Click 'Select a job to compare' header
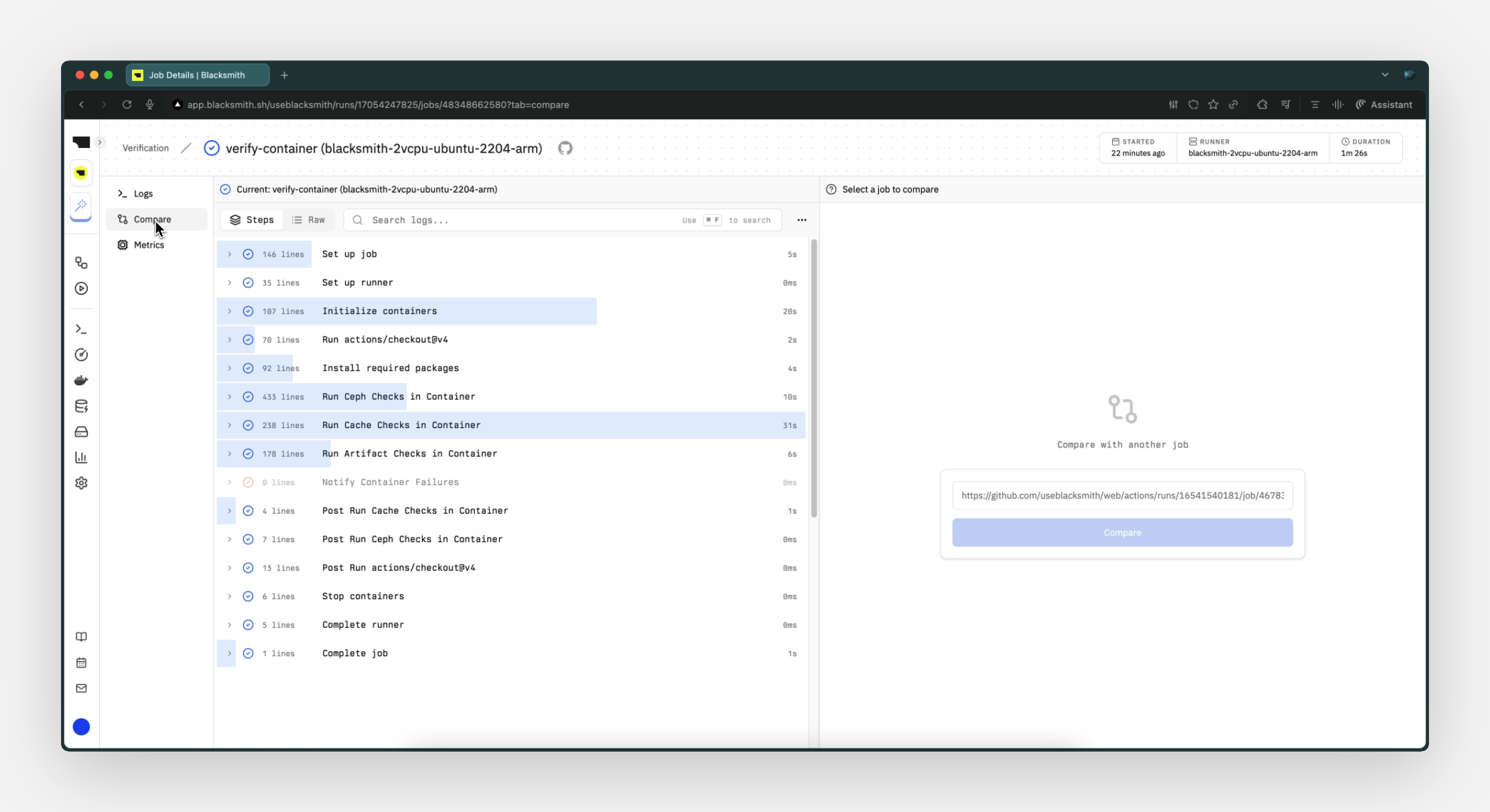This screenshot has width=1490, height=812. (890, 190)
